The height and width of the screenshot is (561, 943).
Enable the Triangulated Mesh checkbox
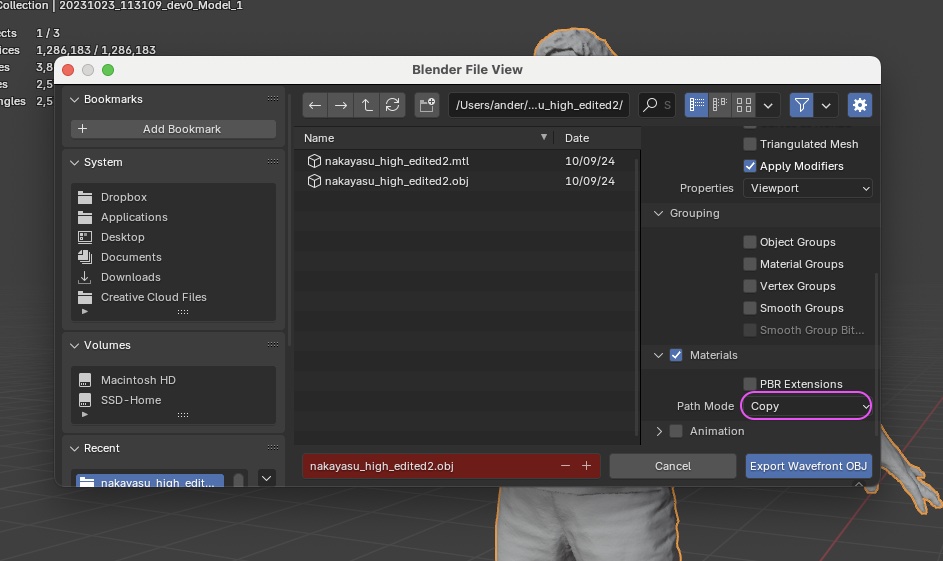(x=749, y=144)
